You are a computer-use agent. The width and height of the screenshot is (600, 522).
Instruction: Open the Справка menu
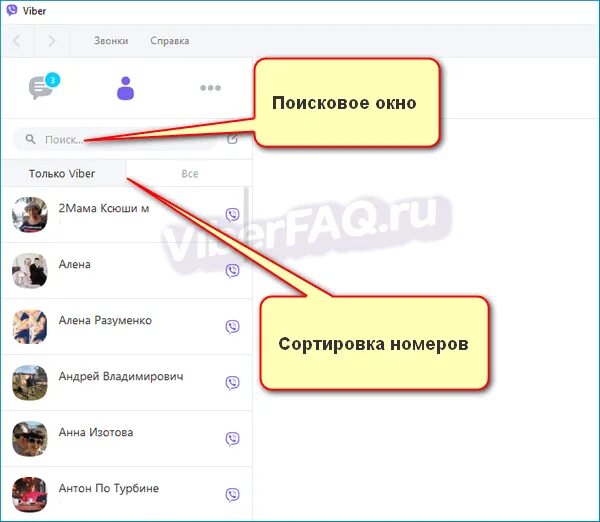(x=170, y=41)
